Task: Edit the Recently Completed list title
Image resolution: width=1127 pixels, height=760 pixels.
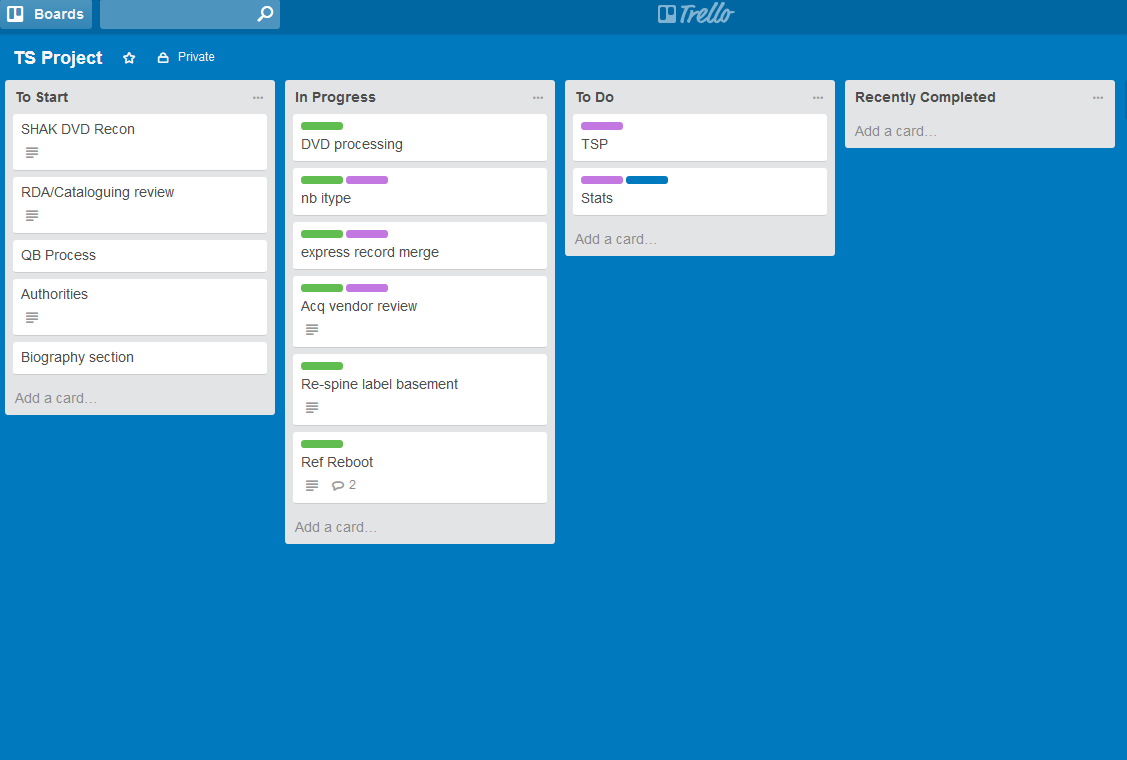Action: [x=925, y=97]
